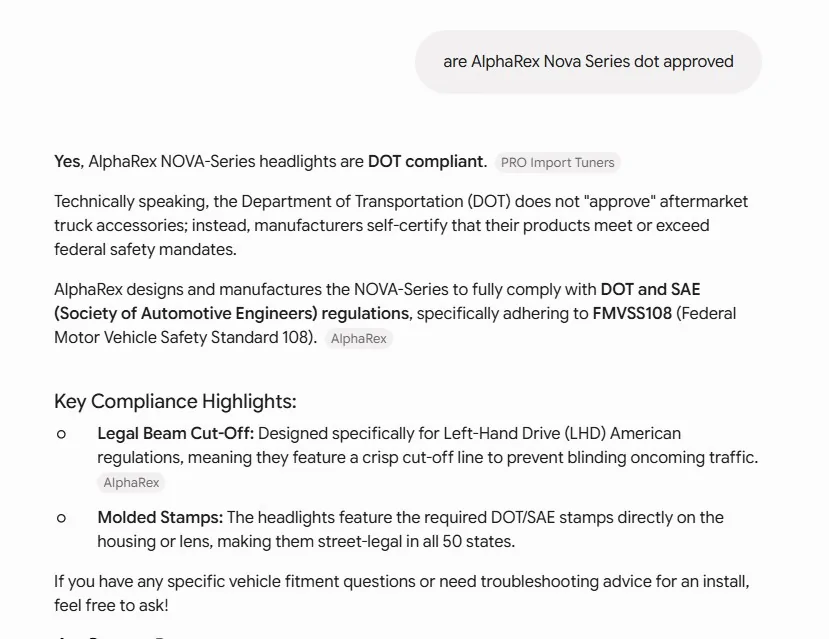Click the bold 'DOT compliant' text
Viewport: 829px width, 639px height.
tap(427, 161)
